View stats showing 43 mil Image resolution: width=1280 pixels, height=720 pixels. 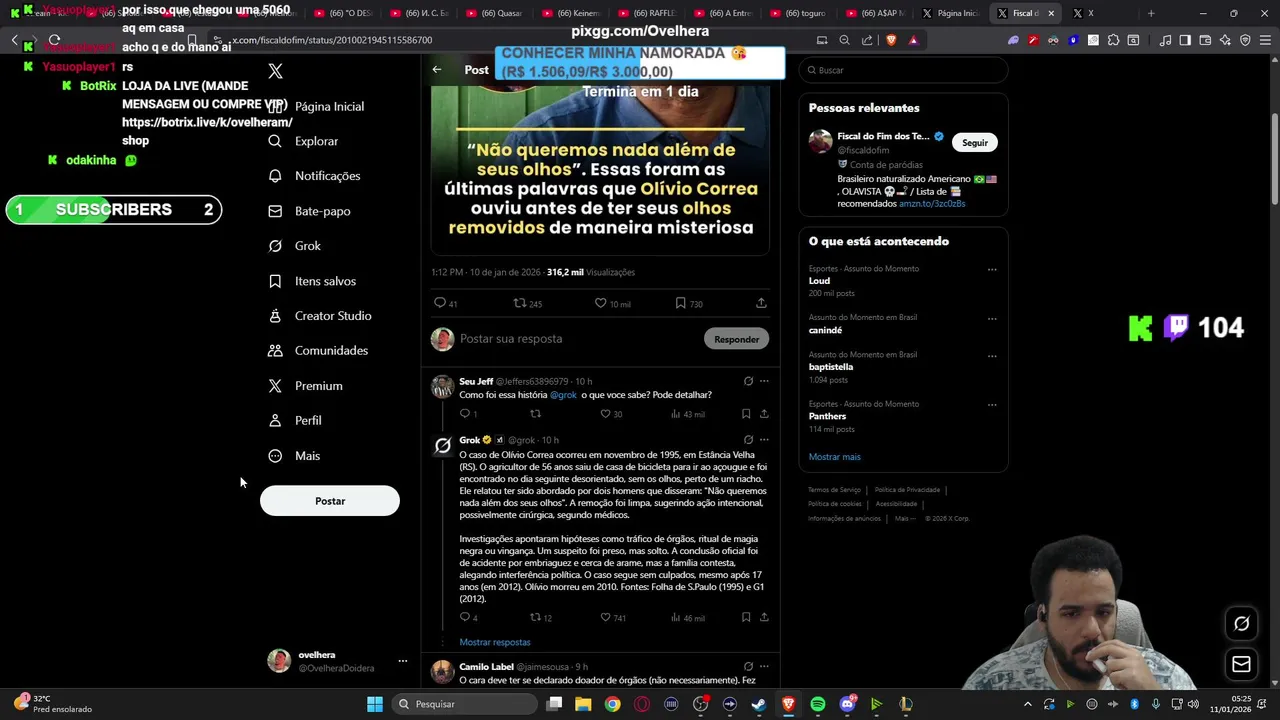688,414
